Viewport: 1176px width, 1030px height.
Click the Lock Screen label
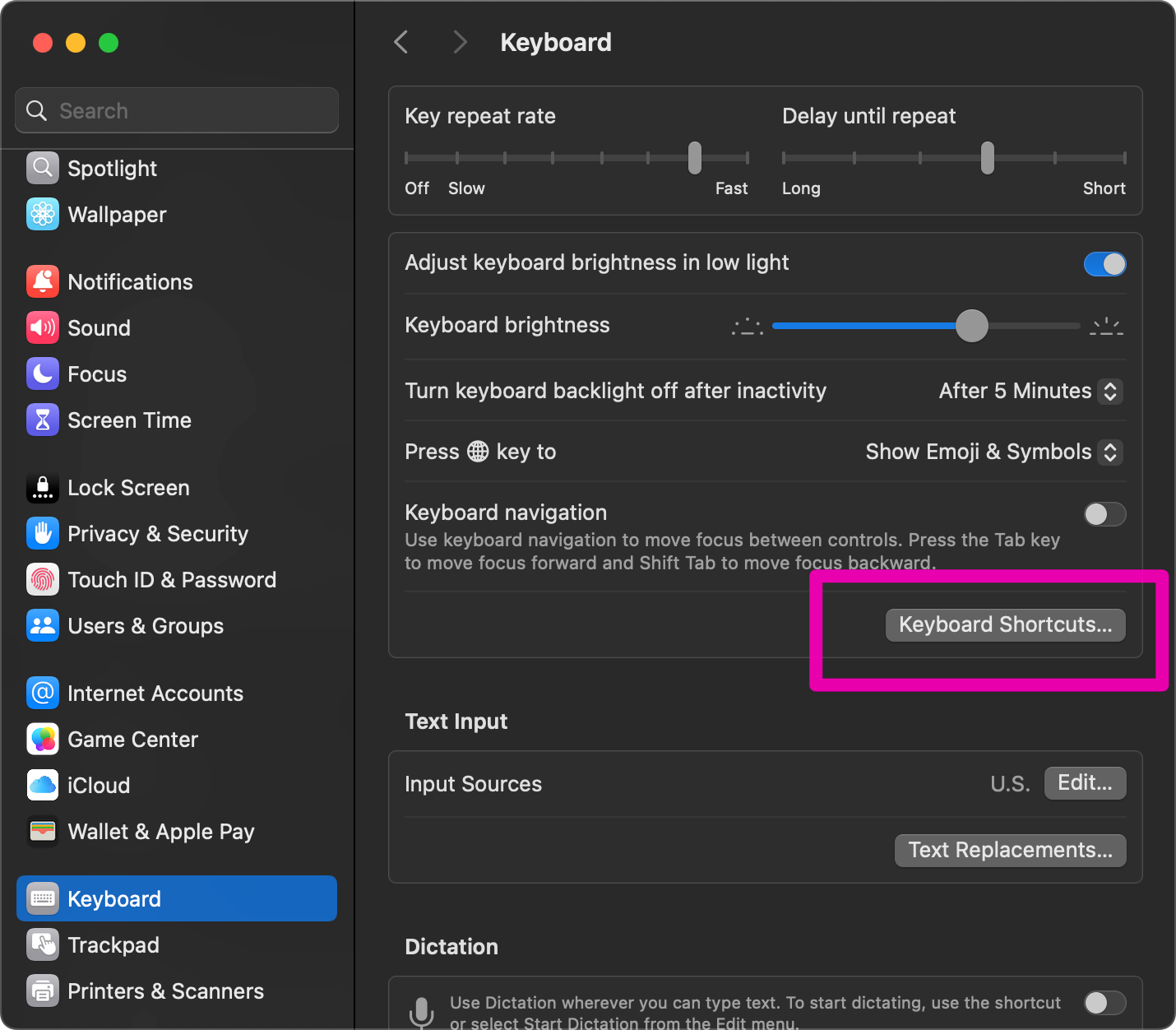pos(128,487)
